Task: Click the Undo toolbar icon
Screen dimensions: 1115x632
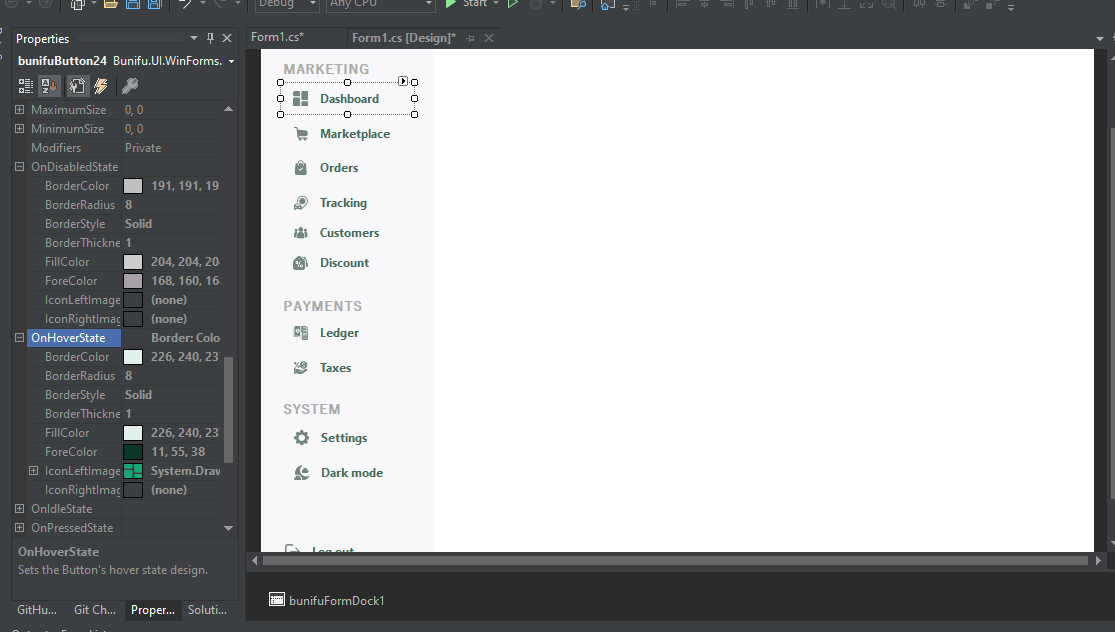Action: (x=185, y=6)
